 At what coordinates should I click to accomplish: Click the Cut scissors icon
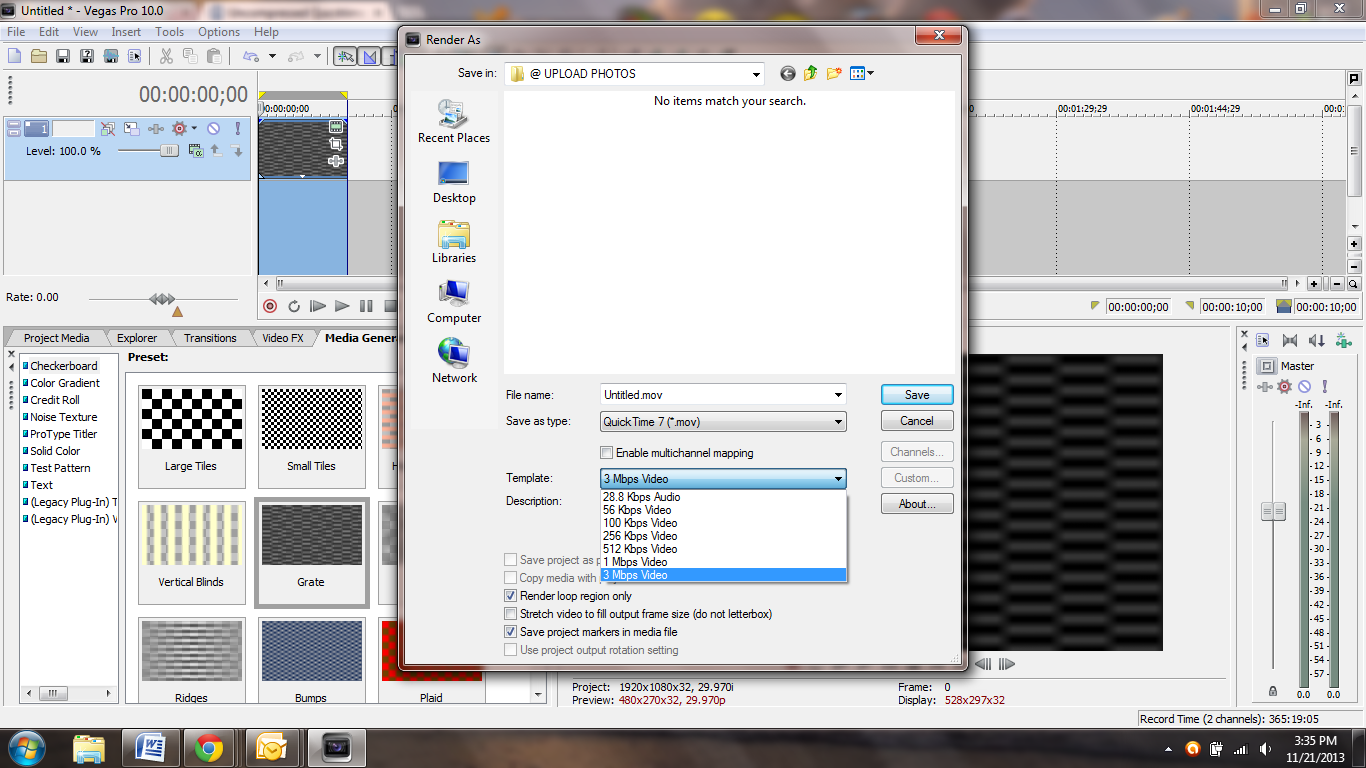pyautogui.click(x=166, y=56)
